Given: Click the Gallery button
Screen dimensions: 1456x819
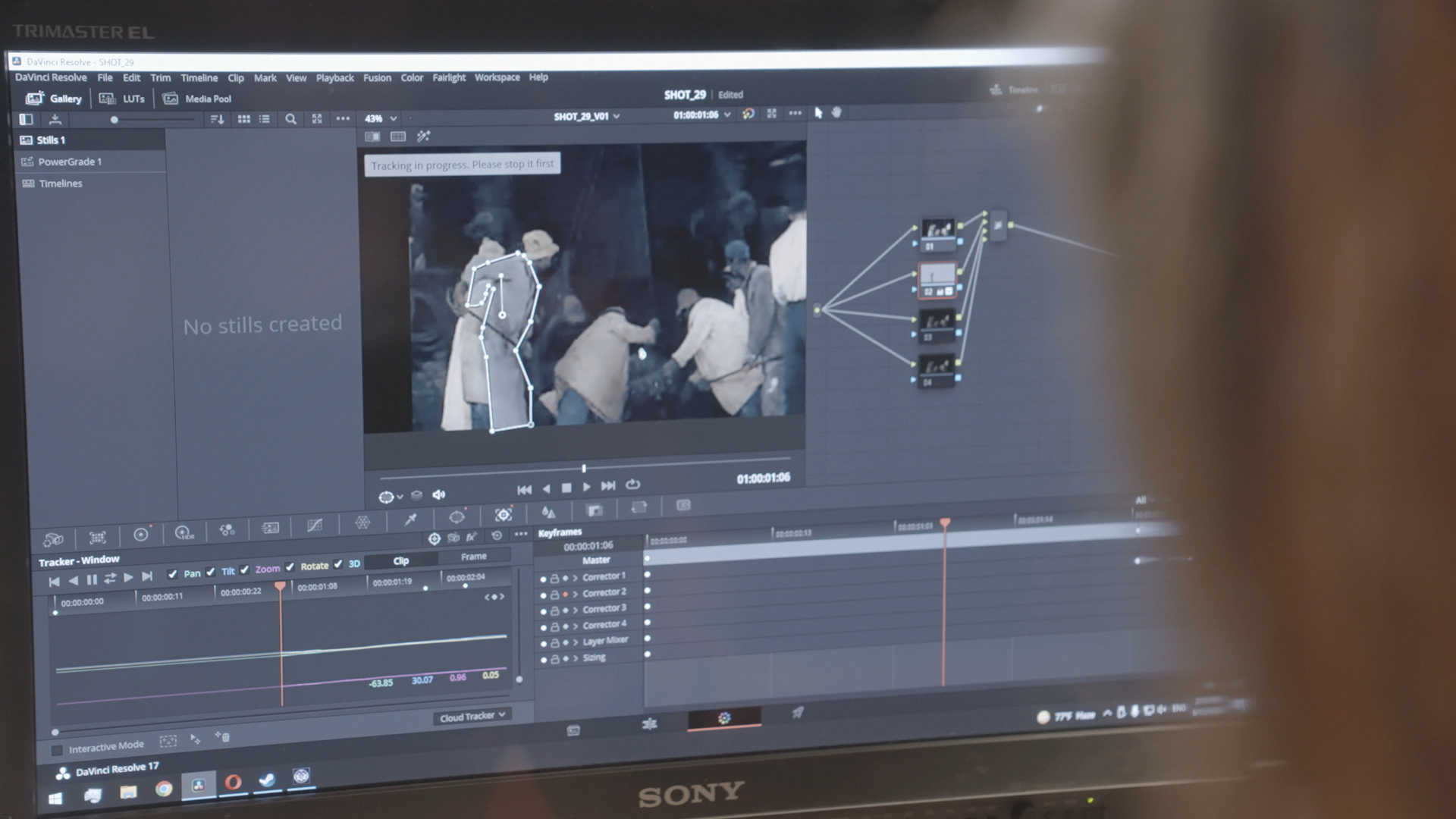Looking at the screenshot, I should click(53, 99).
